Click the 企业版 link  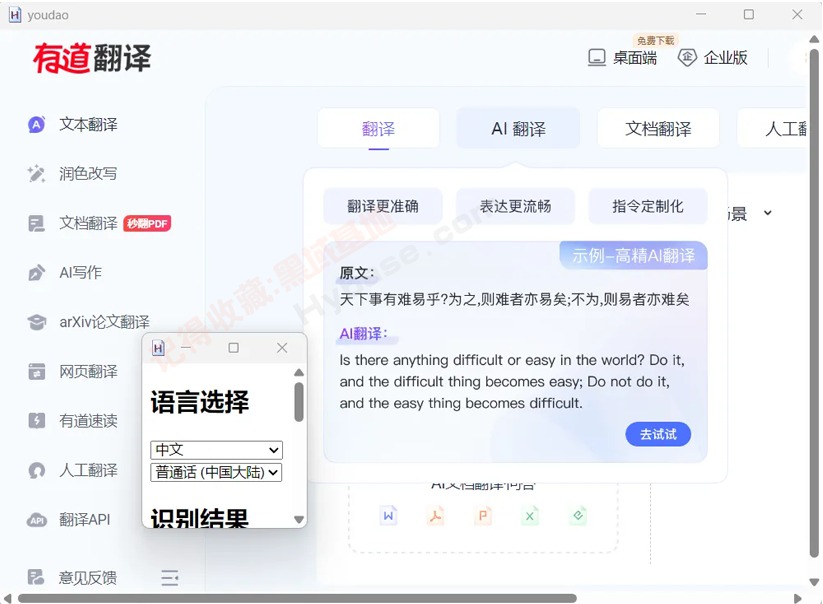[x=725, y=58]
